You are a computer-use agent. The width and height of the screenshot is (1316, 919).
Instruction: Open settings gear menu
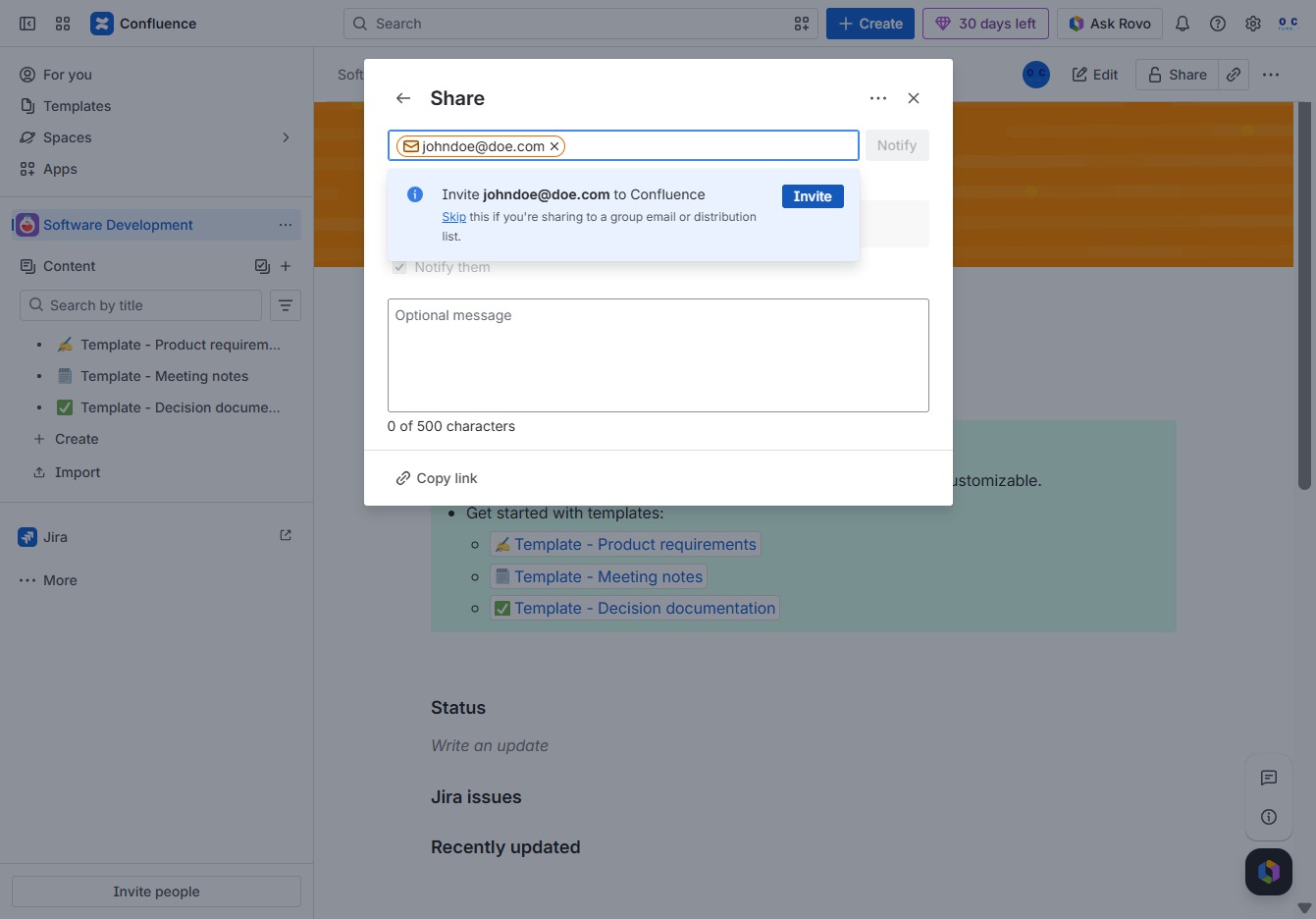tap(1253, 24)
